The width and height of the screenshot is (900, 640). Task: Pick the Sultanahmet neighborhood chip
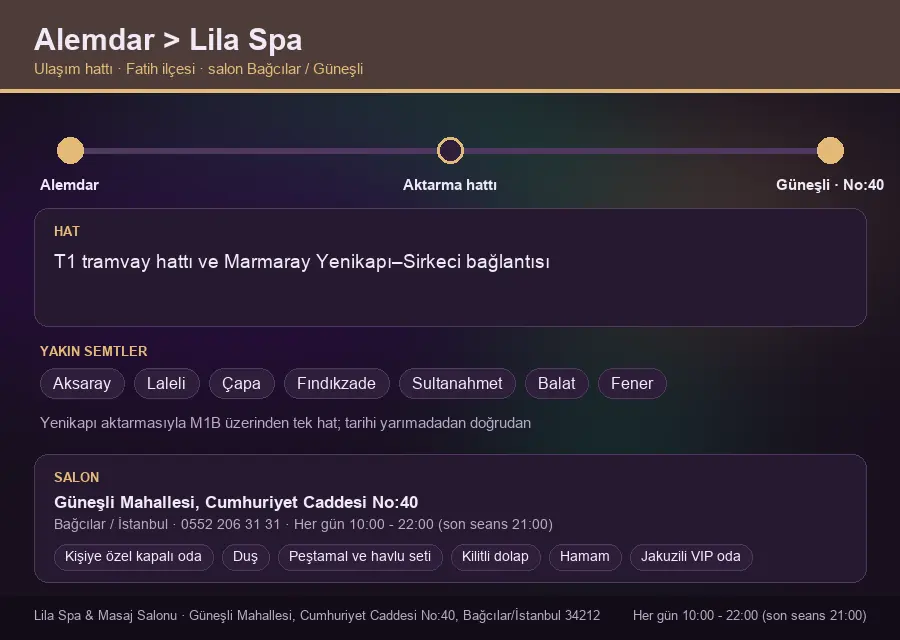pyautogui.click(x=457, y=383)
